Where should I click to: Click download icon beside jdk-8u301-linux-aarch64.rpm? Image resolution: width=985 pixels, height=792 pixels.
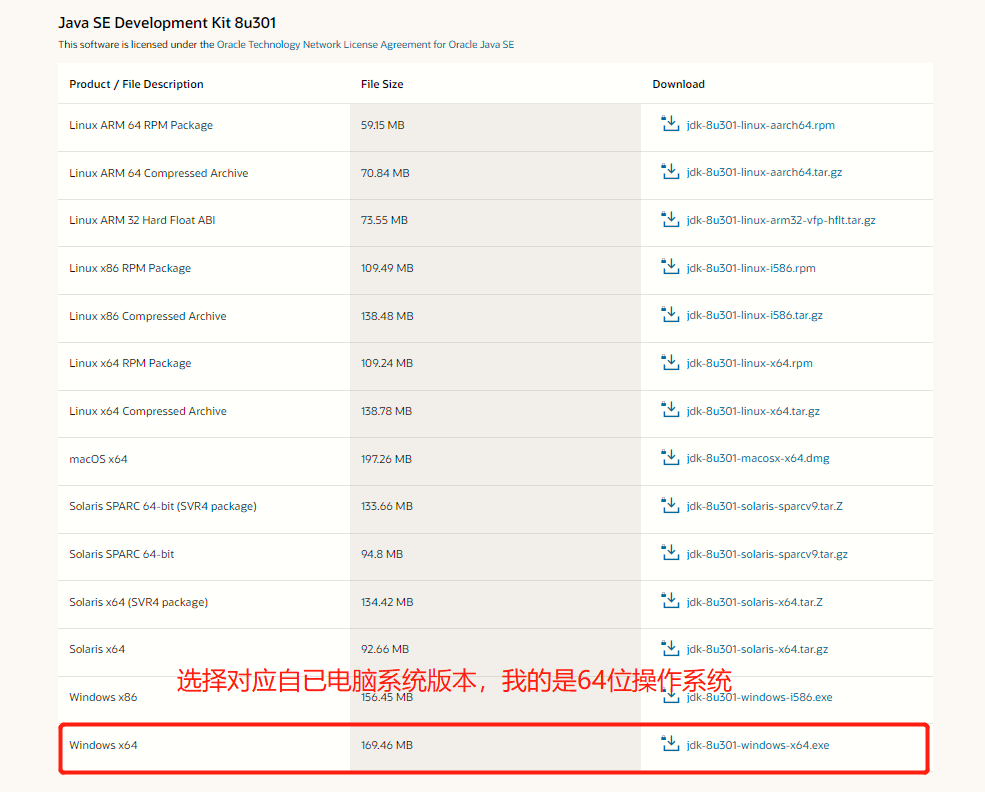(x=670, y=124)
